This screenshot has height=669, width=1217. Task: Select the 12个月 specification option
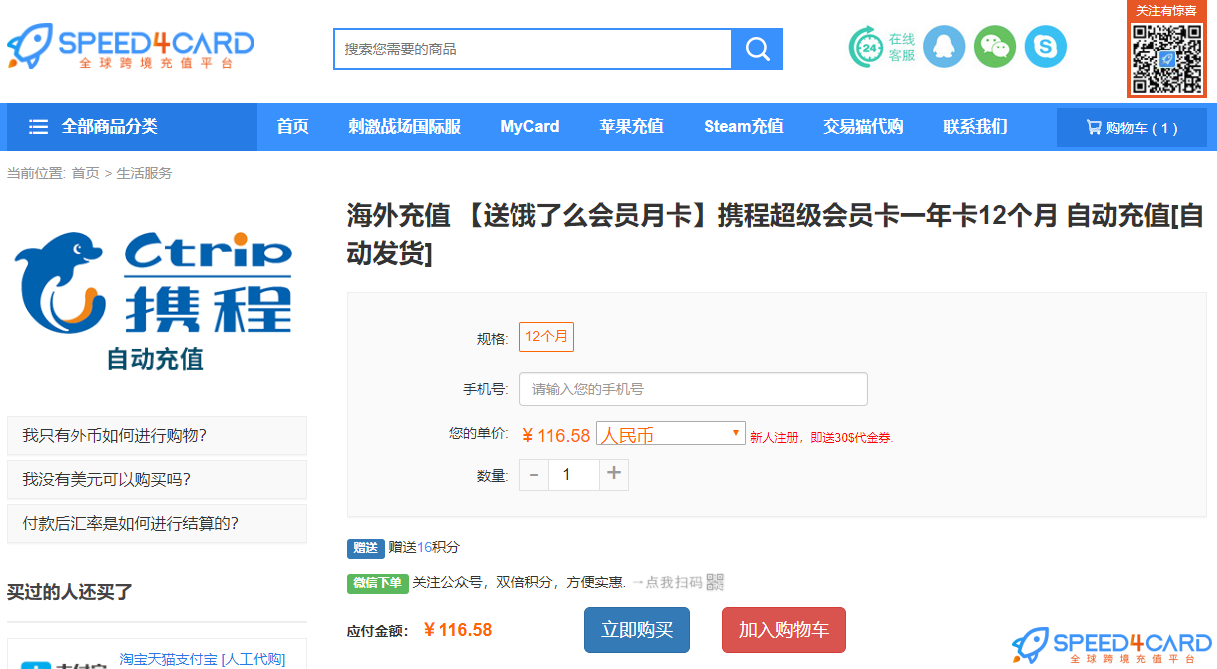coord(546,337)
